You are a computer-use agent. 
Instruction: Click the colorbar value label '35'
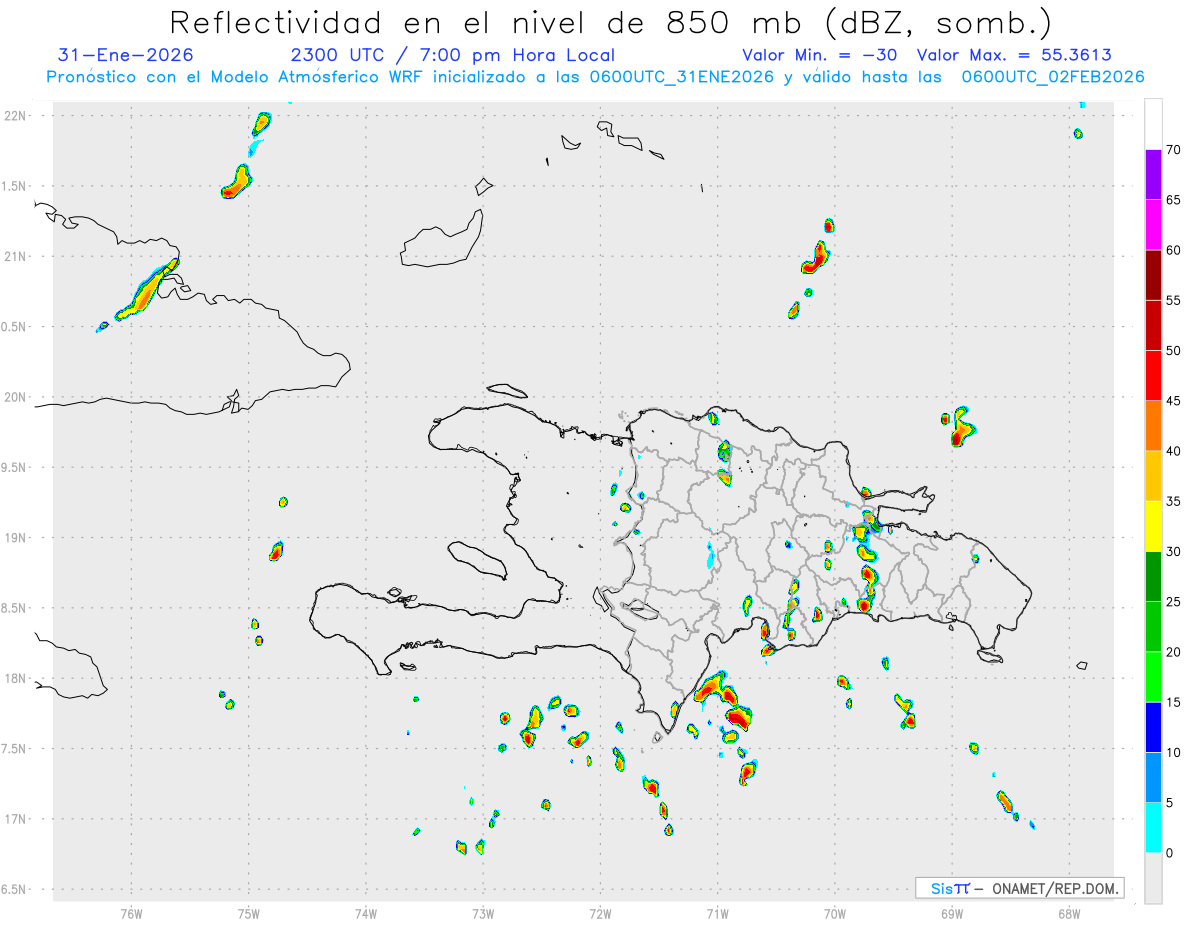[x=1173, y=501]
